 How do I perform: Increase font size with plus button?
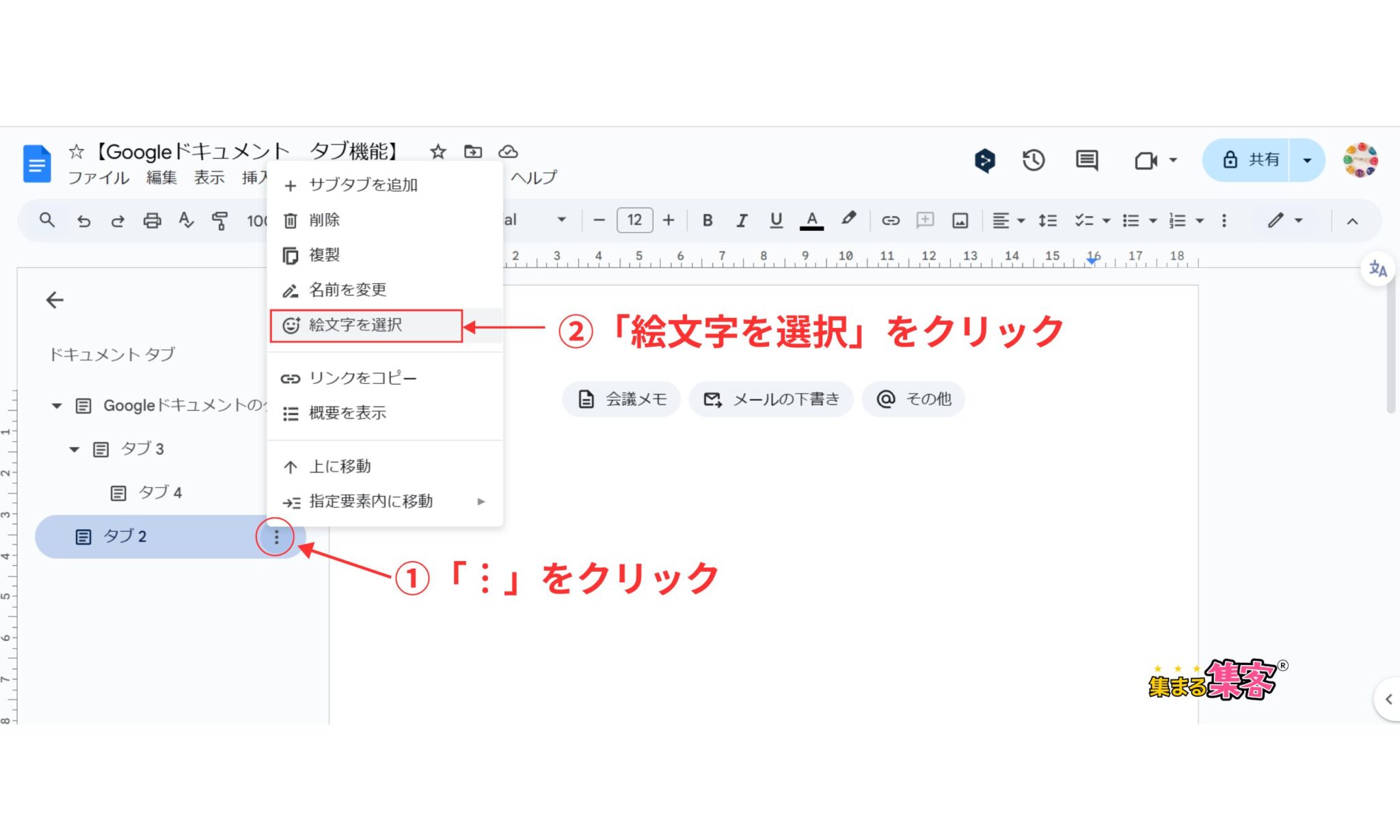click(x=669, y=220)
